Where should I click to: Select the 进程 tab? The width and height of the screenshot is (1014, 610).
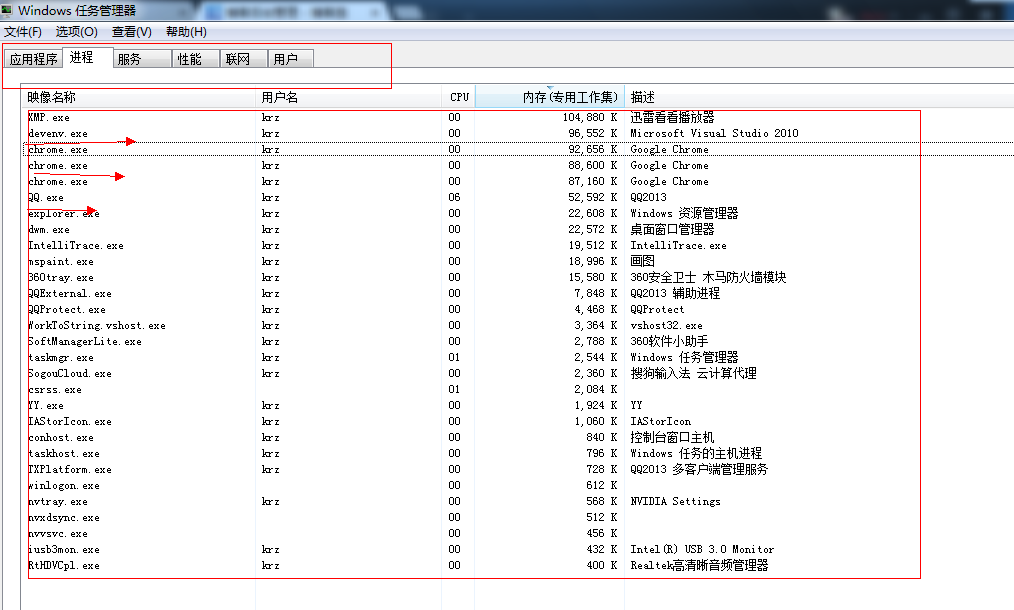point(87,58)
